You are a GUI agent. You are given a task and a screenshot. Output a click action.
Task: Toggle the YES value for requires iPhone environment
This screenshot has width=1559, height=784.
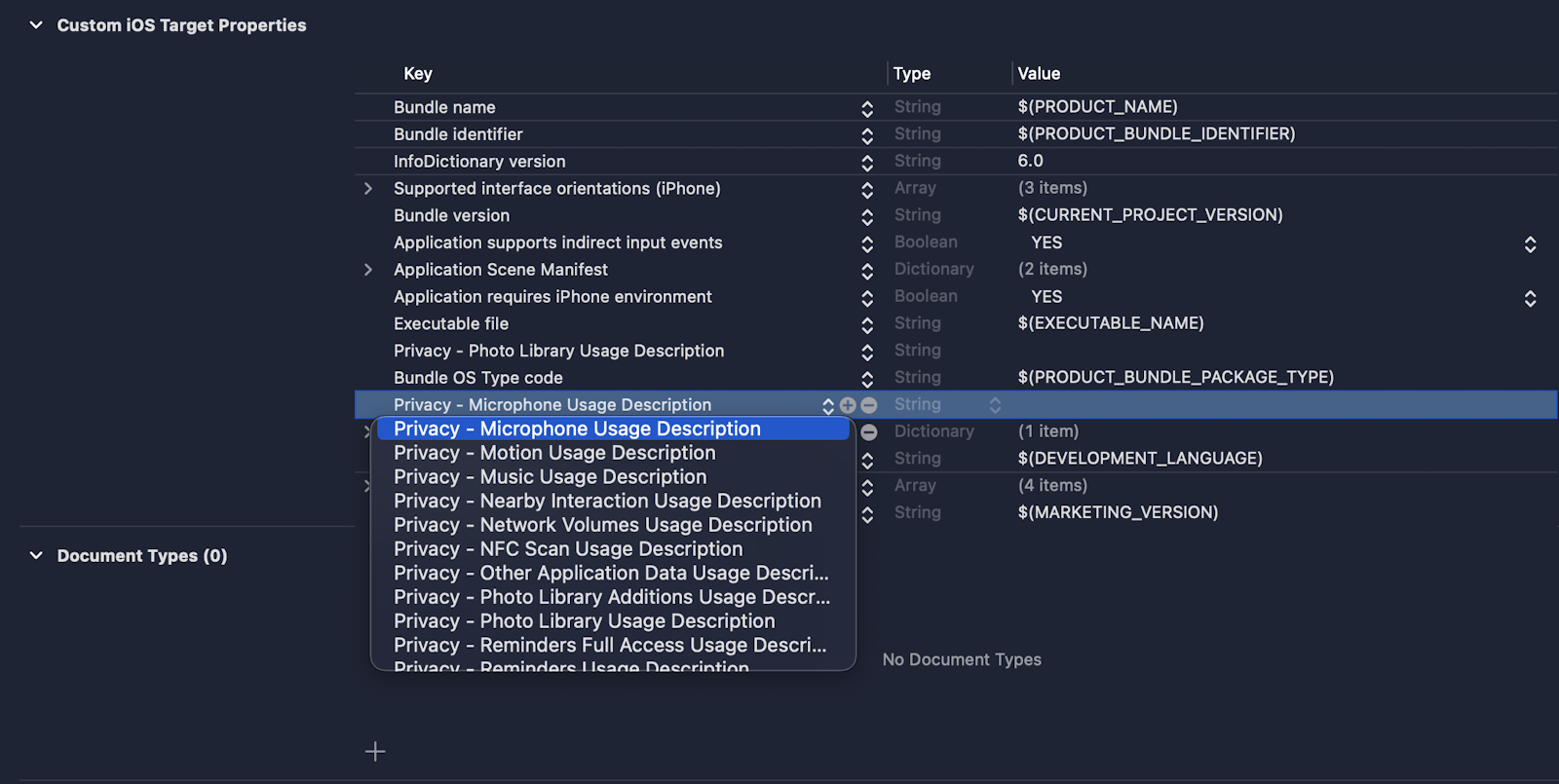(1530, 298)
